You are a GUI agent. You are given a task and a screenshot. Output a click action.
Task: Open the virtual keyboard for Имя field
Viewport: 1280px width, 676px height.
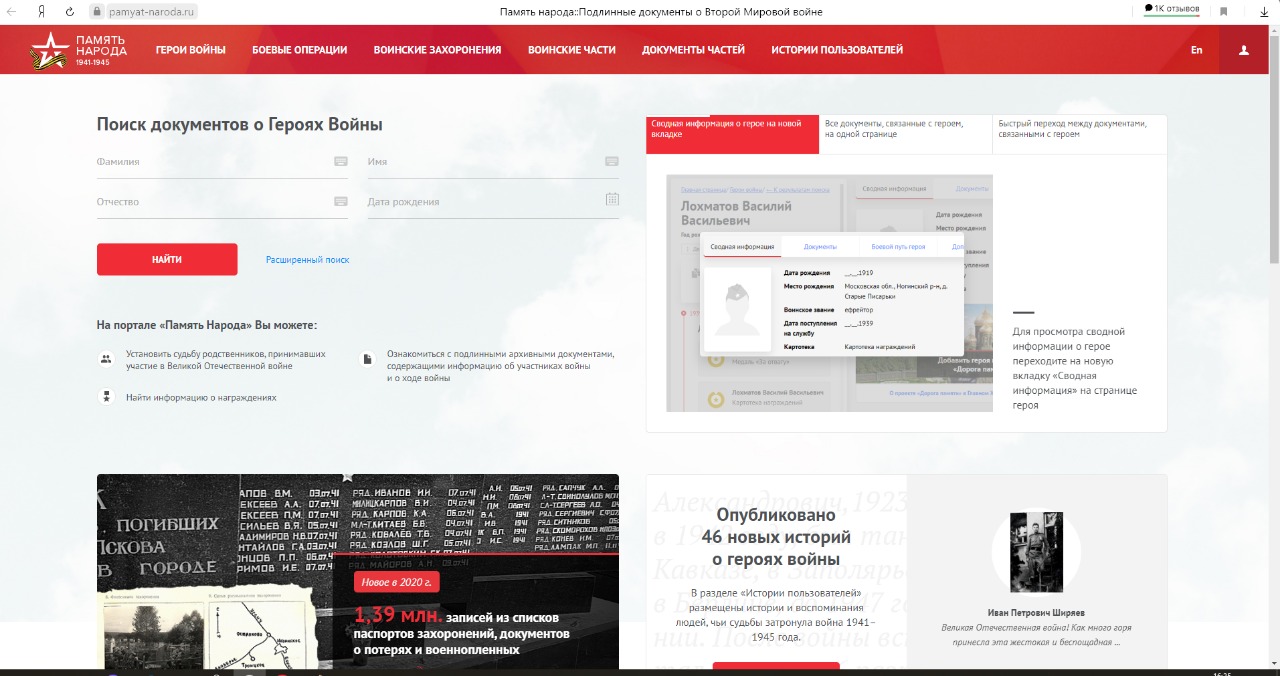pyautogui.click(x=612, y=161)
